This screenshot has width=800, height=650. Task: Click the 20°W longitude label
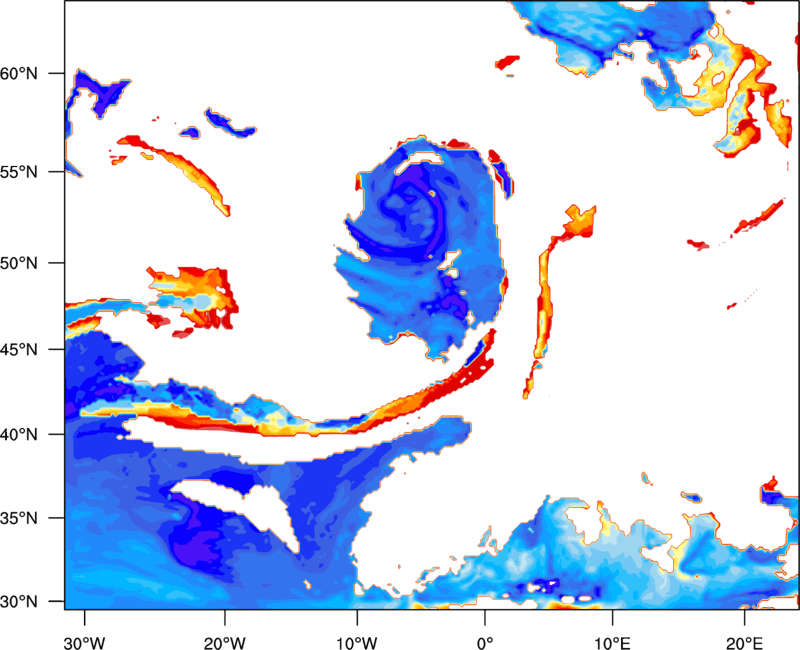pos(224,643)
